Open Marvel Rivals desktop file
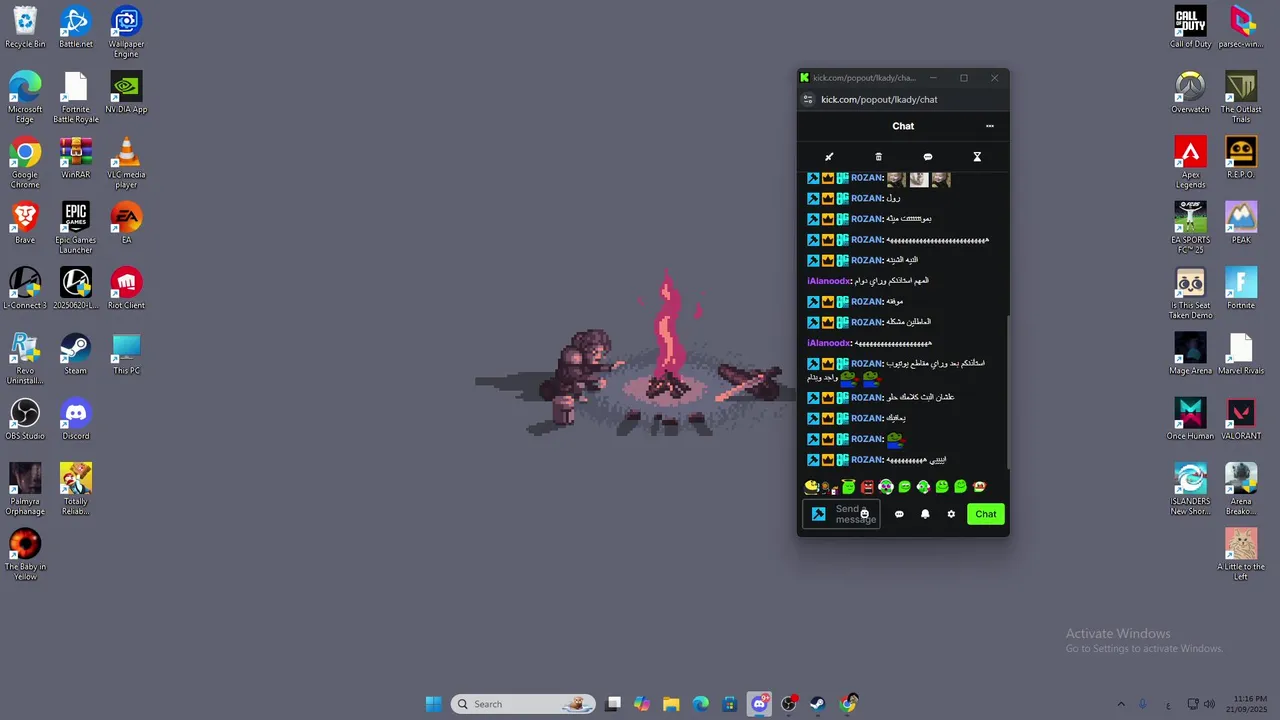This screenshot has width=1280, height=720. tap(1241, 354)
